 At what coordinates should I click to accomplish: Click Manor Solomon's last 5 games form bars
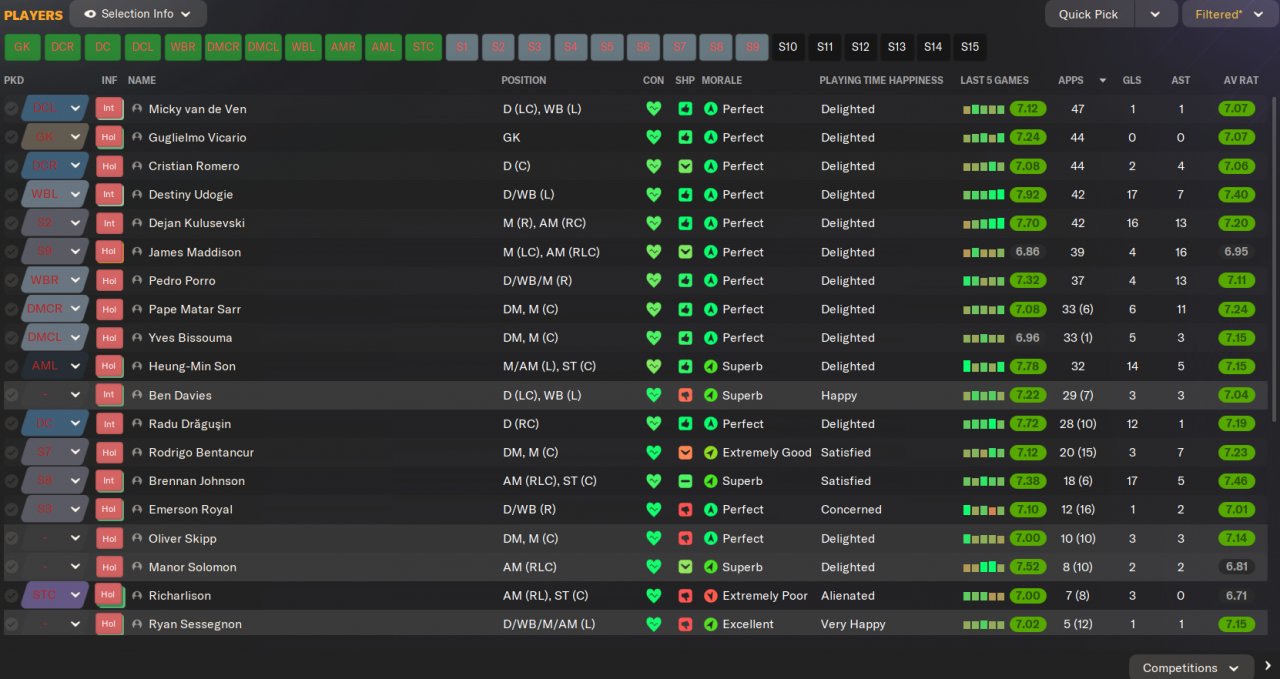pos(984,567)
